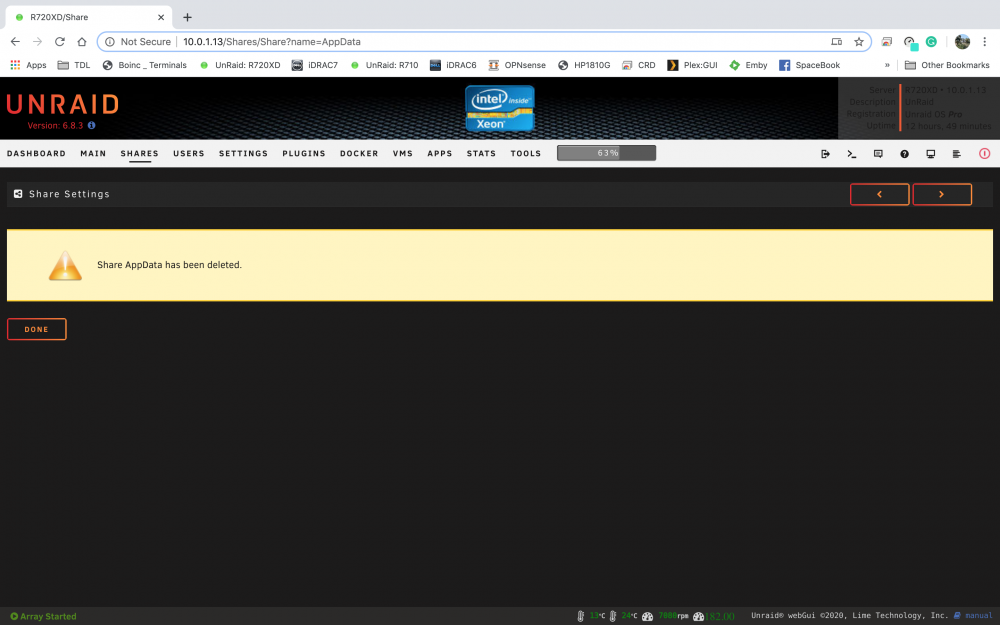The width and height of the screenshot is (1000, 625).
Task: Open the iDRAC7 bookmark
Action: click(314, 65)
